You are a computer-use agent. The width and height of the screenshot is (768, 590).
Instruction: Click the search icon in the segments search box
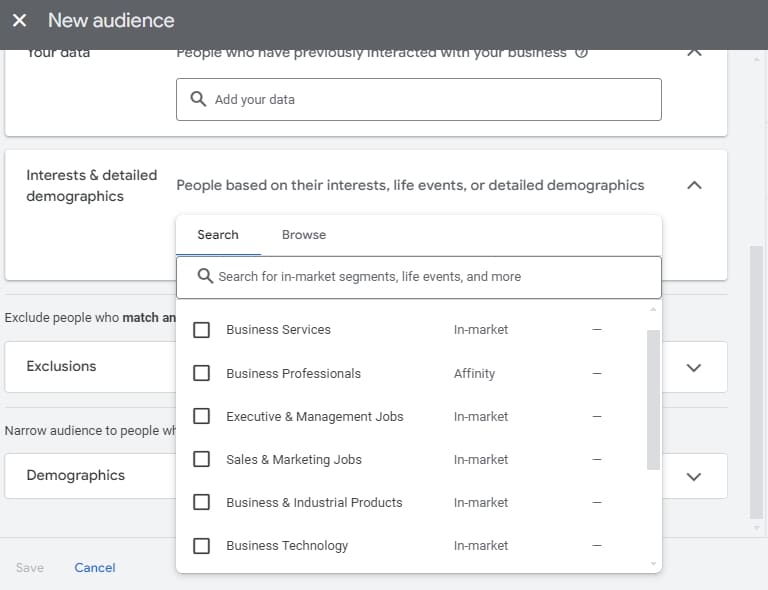tap(205, 276)
